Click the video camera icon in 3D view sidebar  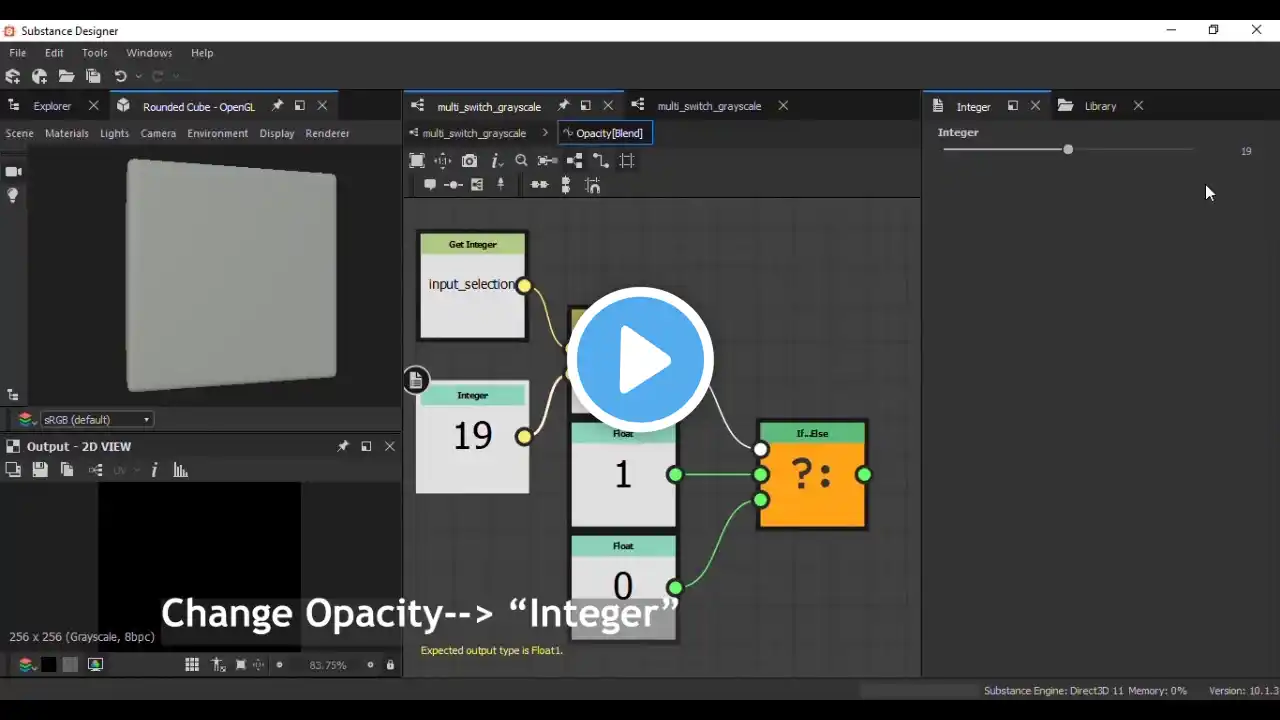13,172
